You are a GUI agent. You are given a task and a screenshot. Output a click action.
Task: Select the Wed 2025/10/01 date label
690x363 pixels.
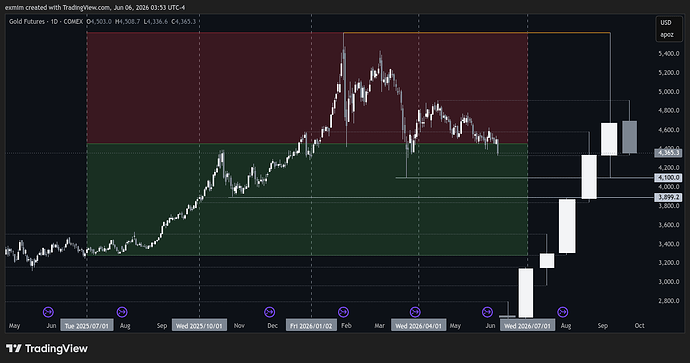coord(199,326)
